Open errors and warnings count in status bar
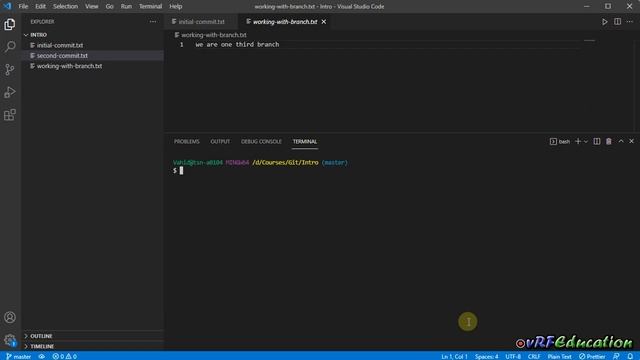 [x=64, y=356]
